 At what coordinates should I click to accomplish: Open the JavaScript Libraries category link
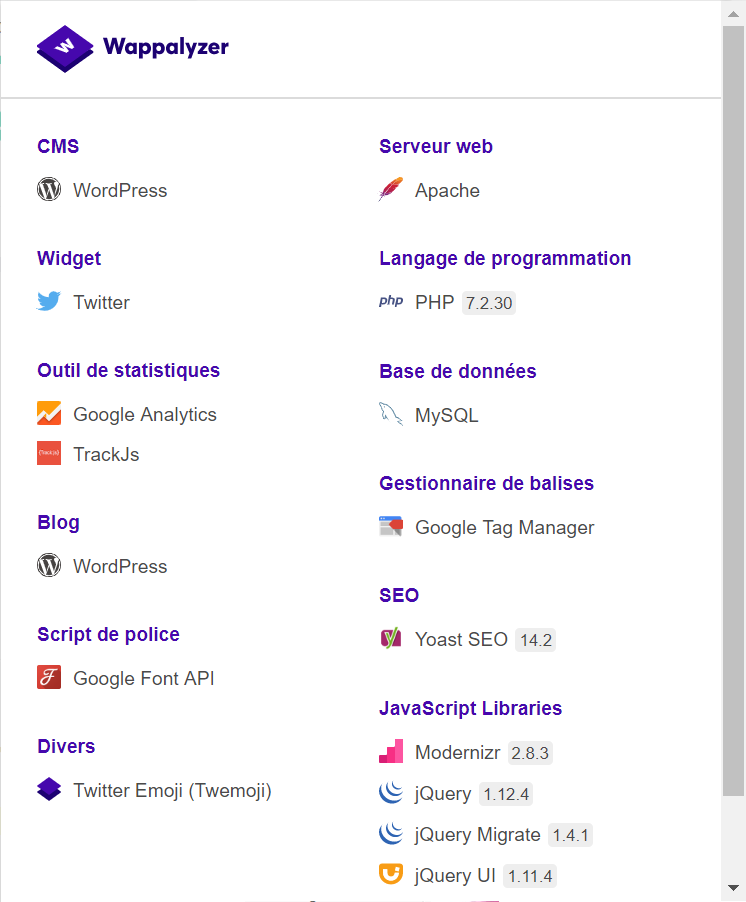coord(470,708)
